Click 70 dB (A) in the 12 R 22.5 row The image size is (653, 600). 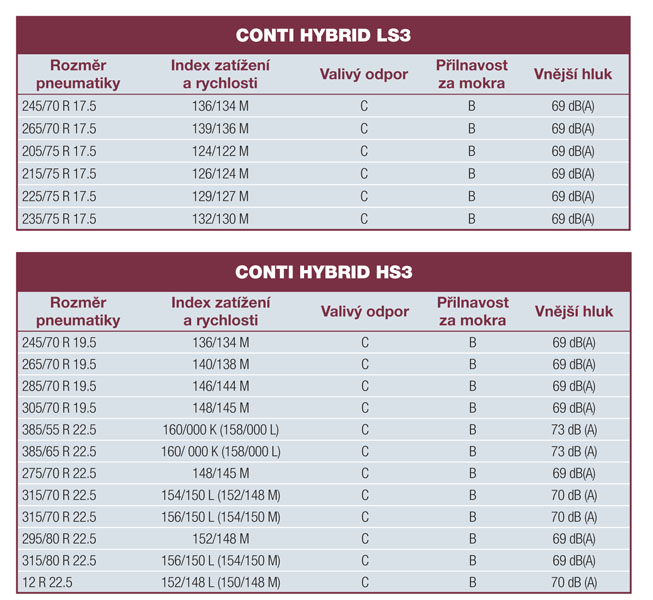tap(574, 582)
